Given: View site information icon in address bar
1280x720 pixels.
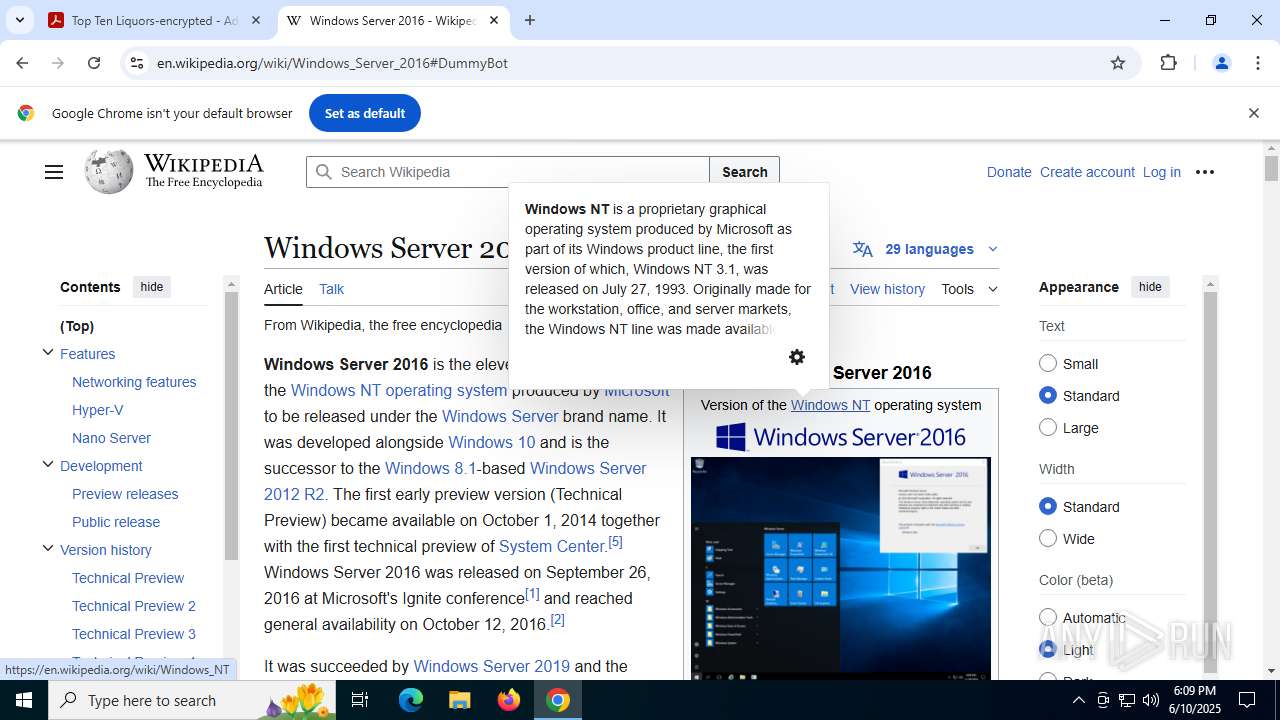Looking at the screenshot, I should pyautogui.click(x=137, y=63).
